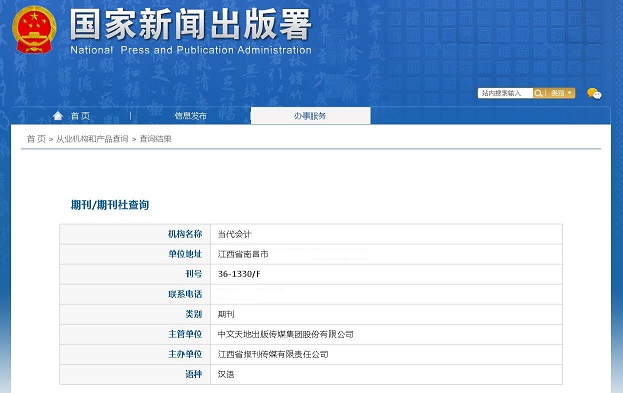
Task: Click the 机构名称 row label
Action: (x=185, y=234)
